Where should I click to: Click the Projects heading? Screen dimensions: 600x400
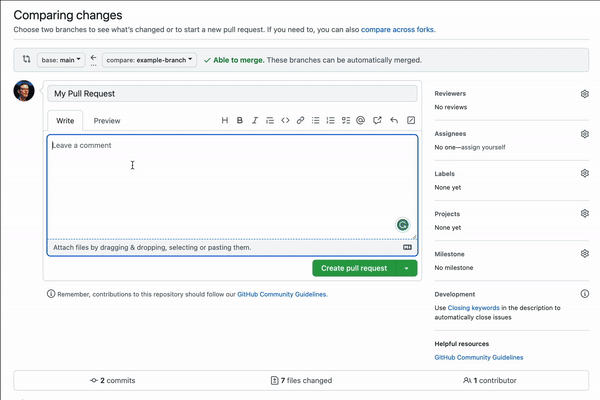(447, 214)
